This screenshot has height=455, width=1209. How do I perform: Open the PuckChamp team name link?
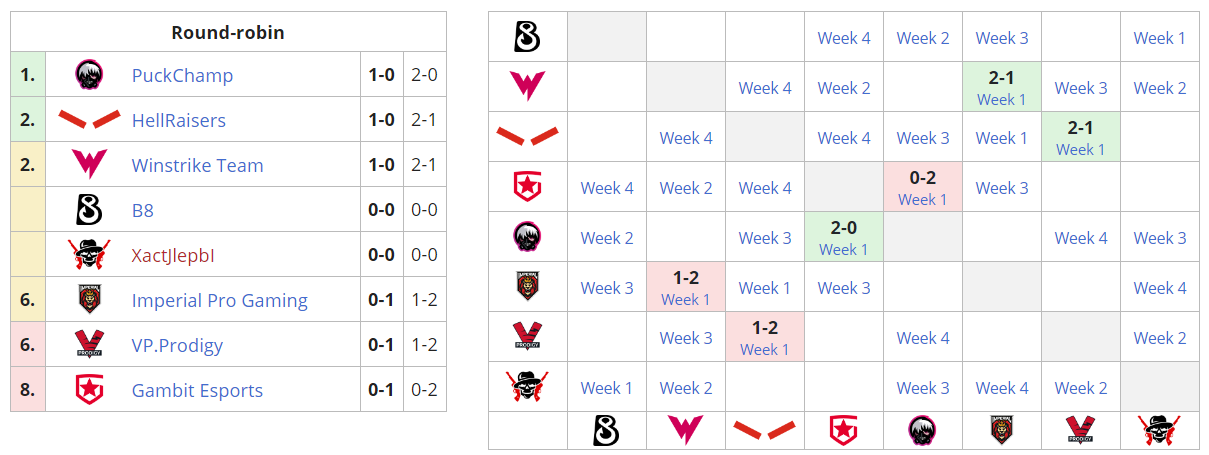(182, 75)
